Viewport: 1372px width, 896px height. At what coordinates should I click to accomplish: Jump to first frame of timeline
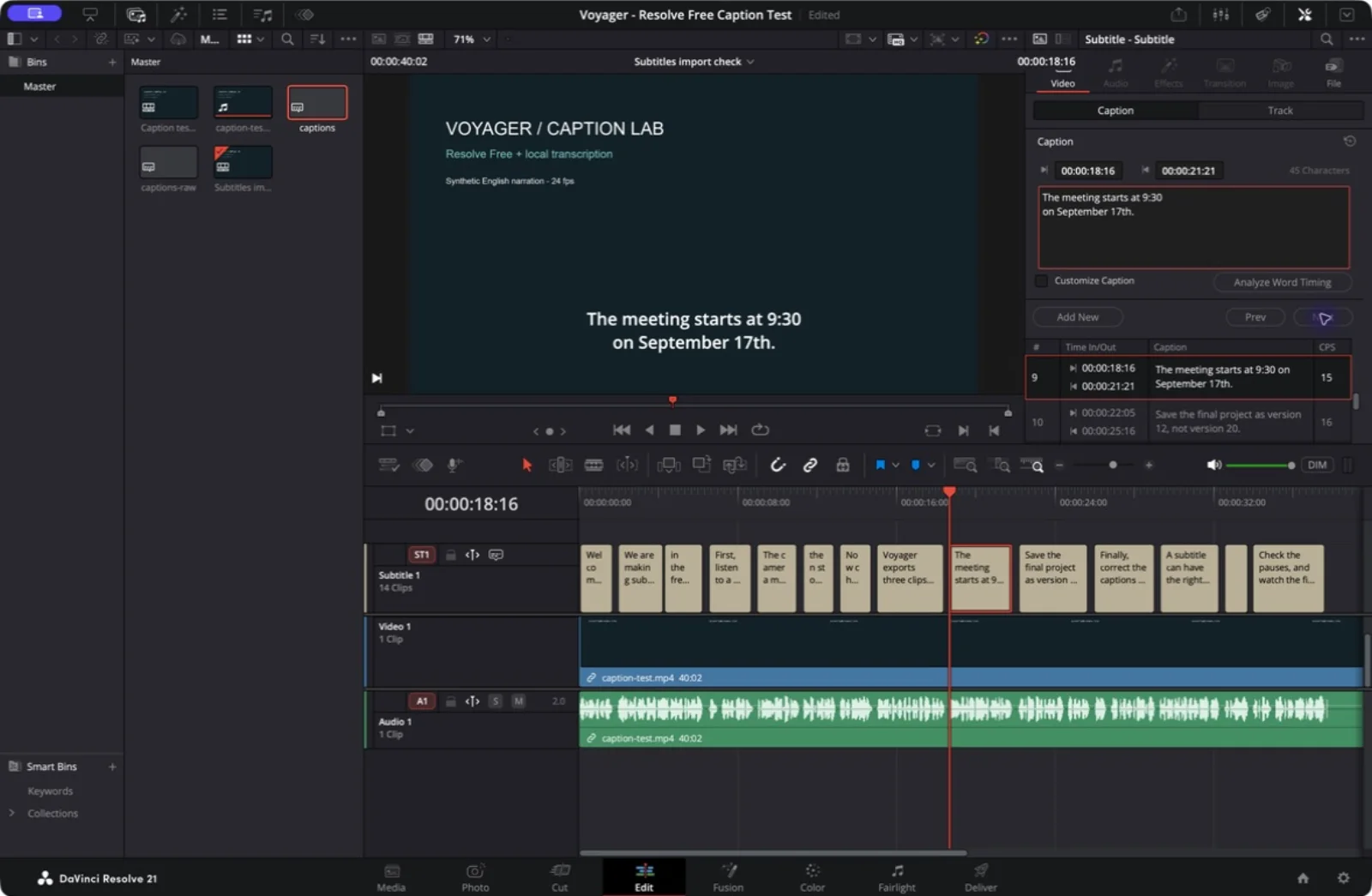[622, 430]
